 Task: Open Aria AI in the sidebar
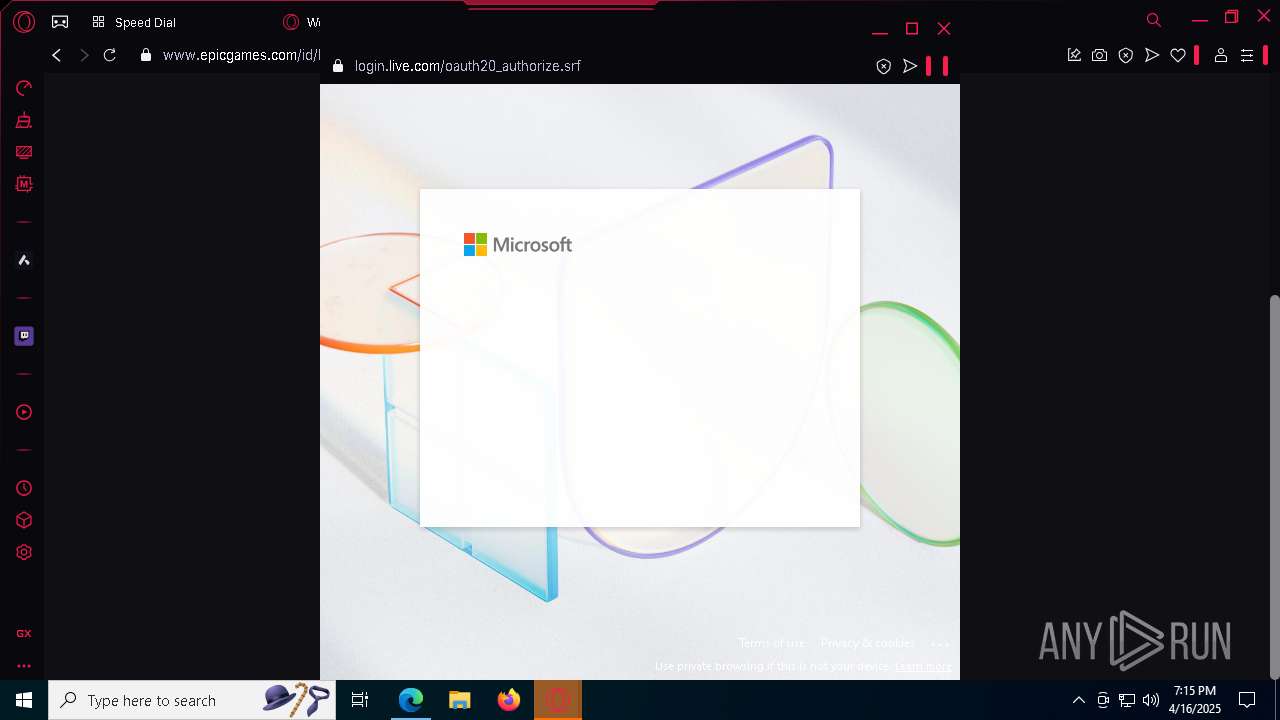tap(24, 260)
